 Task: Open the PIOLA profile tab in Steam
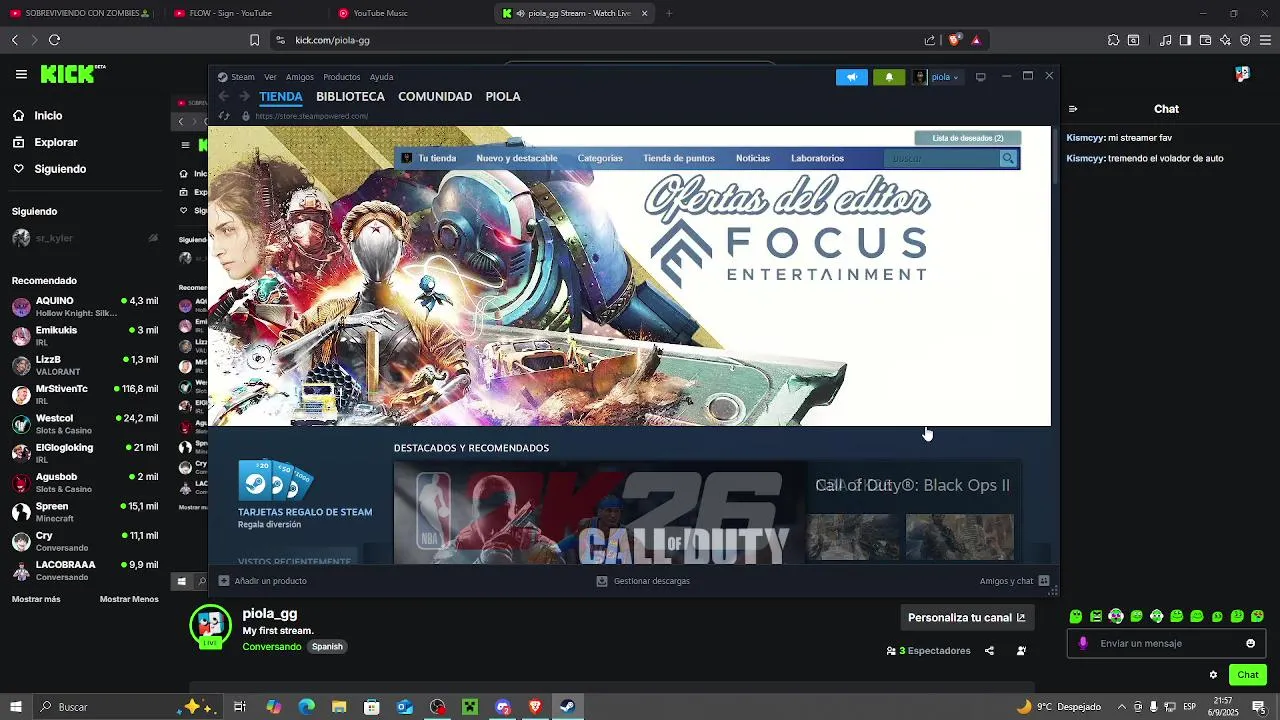pyautogui.click(x=503, y=97)
